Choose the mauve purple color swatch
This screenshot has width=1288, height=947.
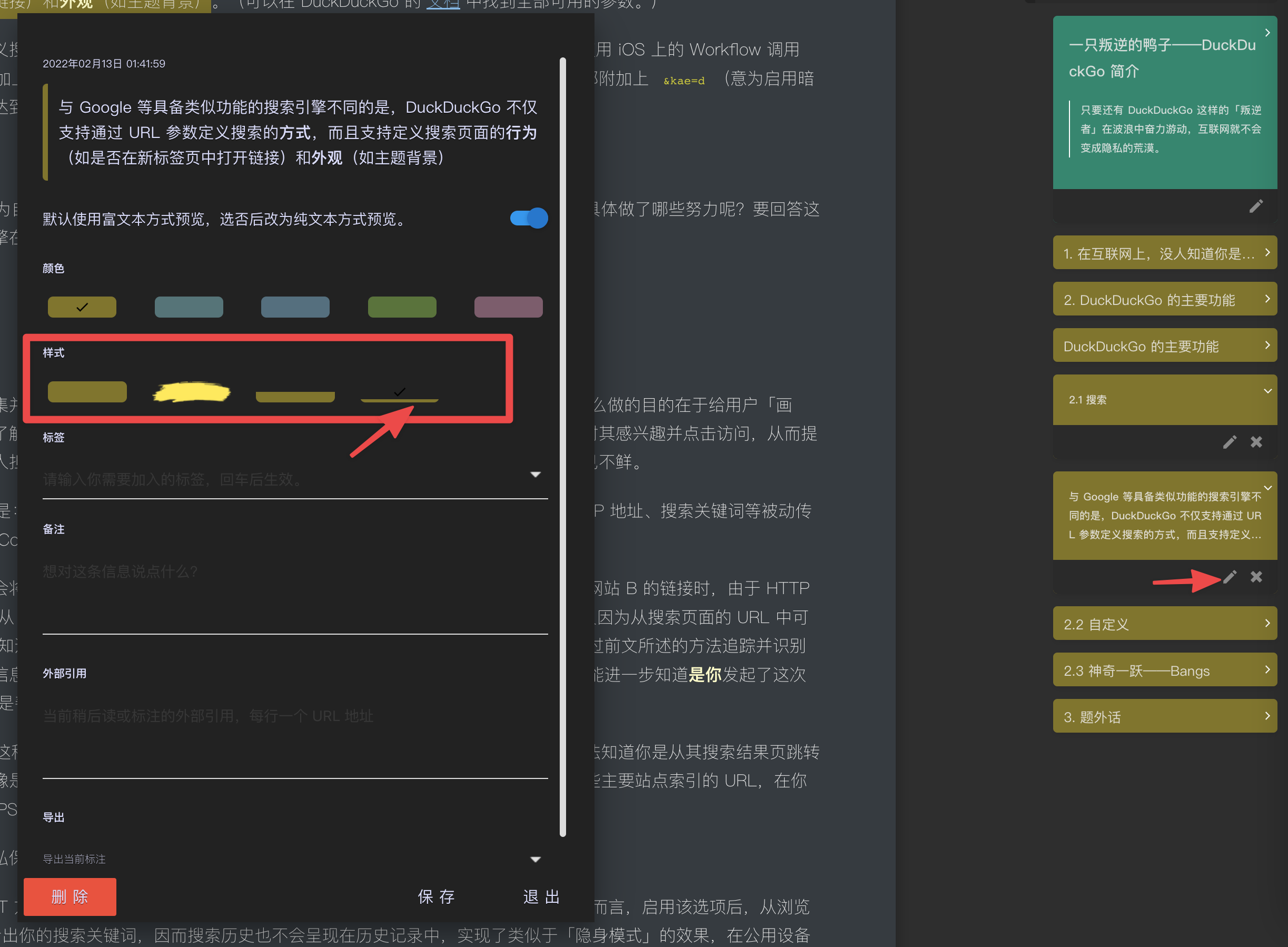click(x=508, y=307)
